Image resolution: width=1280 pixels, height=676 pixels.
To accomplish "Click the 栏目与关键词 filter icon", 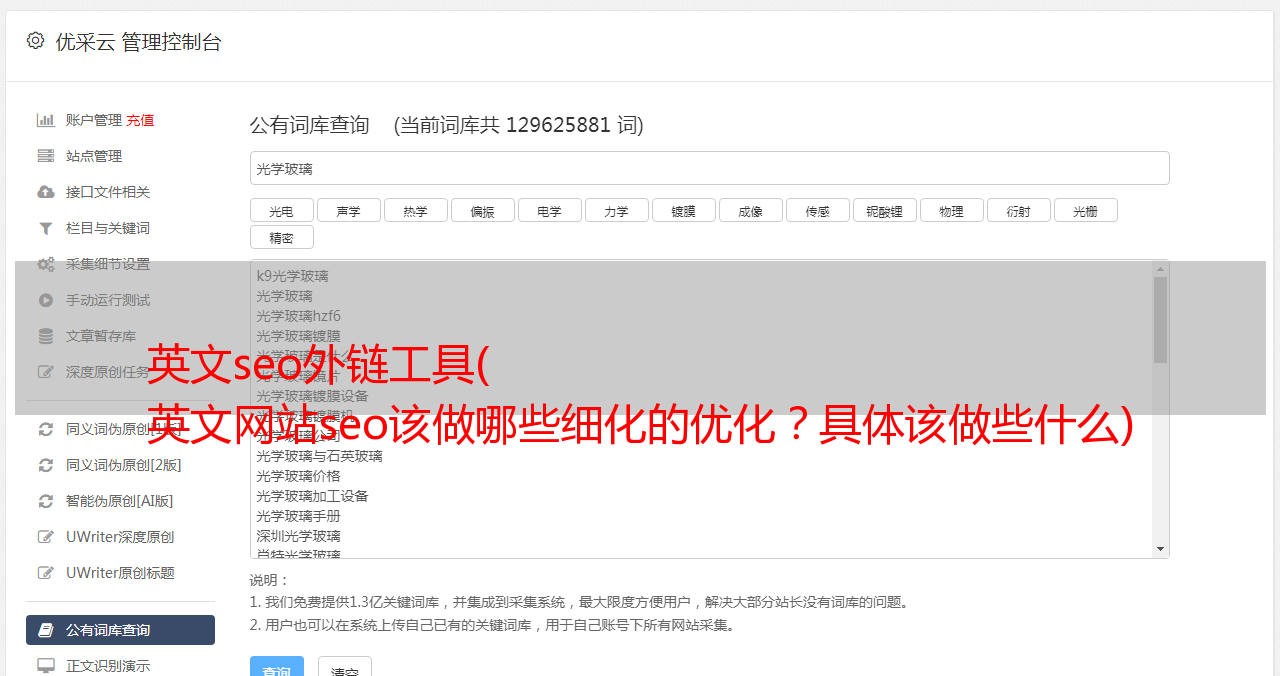I will [46, 228].
